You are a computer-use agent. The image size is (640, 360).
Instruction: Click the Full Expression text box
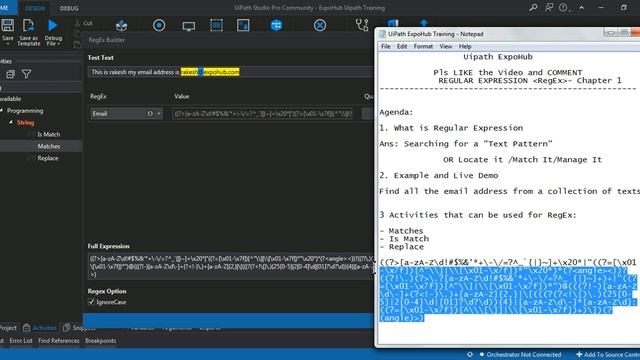(231, 266)
